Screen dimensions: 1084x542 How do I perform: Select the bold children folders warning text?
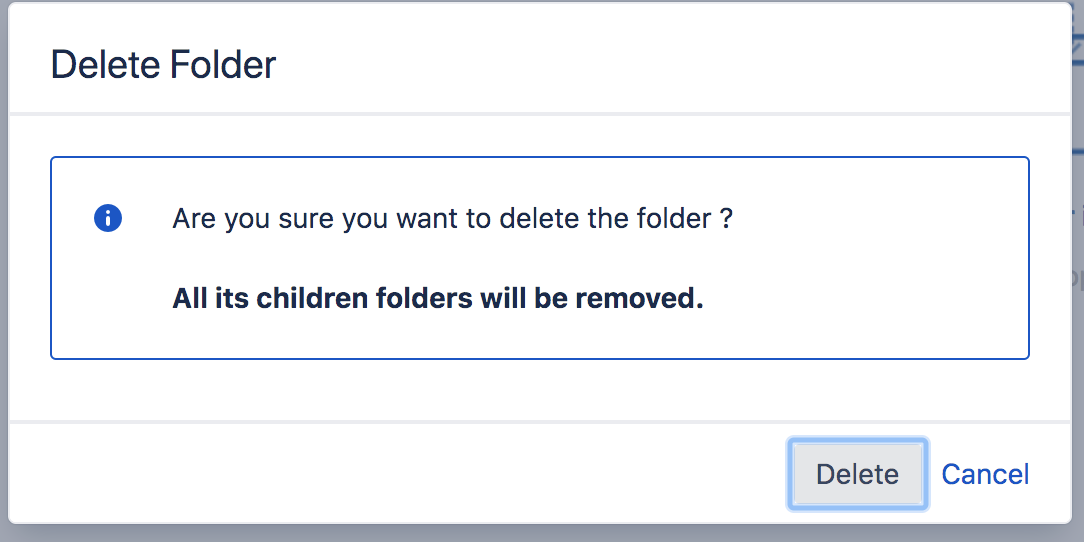(438, 299)
